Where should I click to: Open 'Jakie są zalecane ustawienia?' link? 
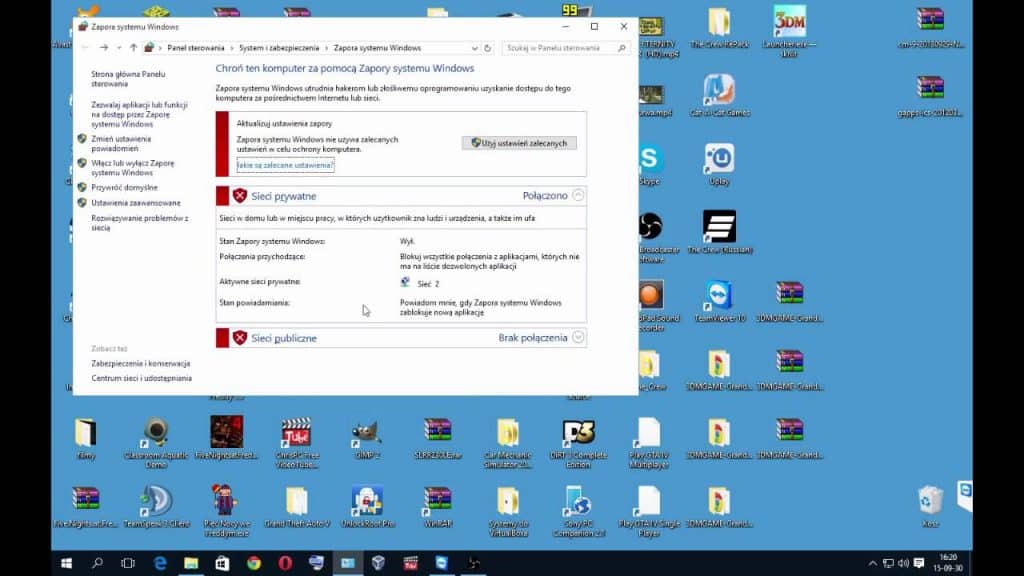tap(285, 165)
